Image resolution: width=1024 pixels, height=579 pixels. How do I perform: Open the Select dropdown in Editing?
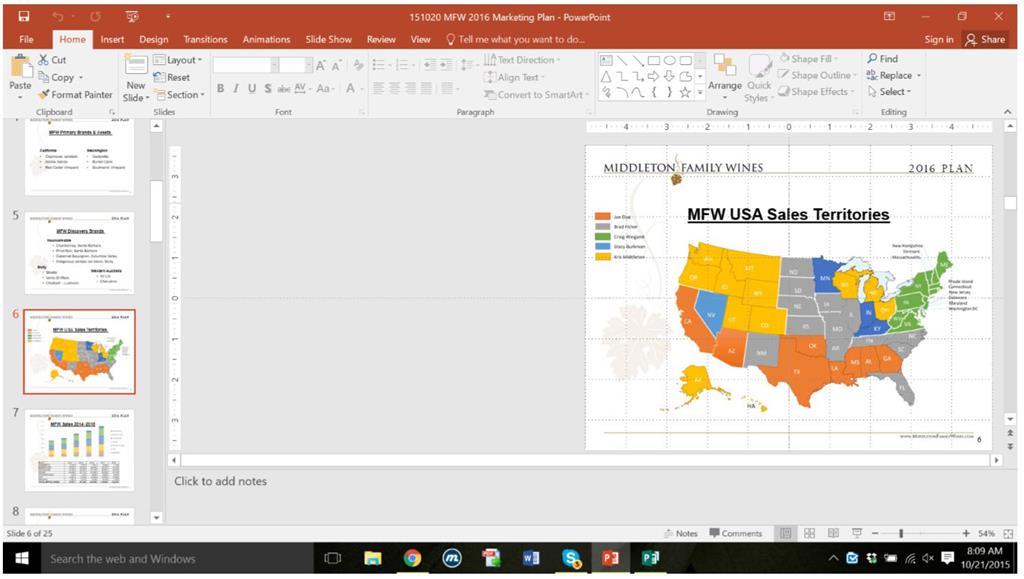point(888,92)
